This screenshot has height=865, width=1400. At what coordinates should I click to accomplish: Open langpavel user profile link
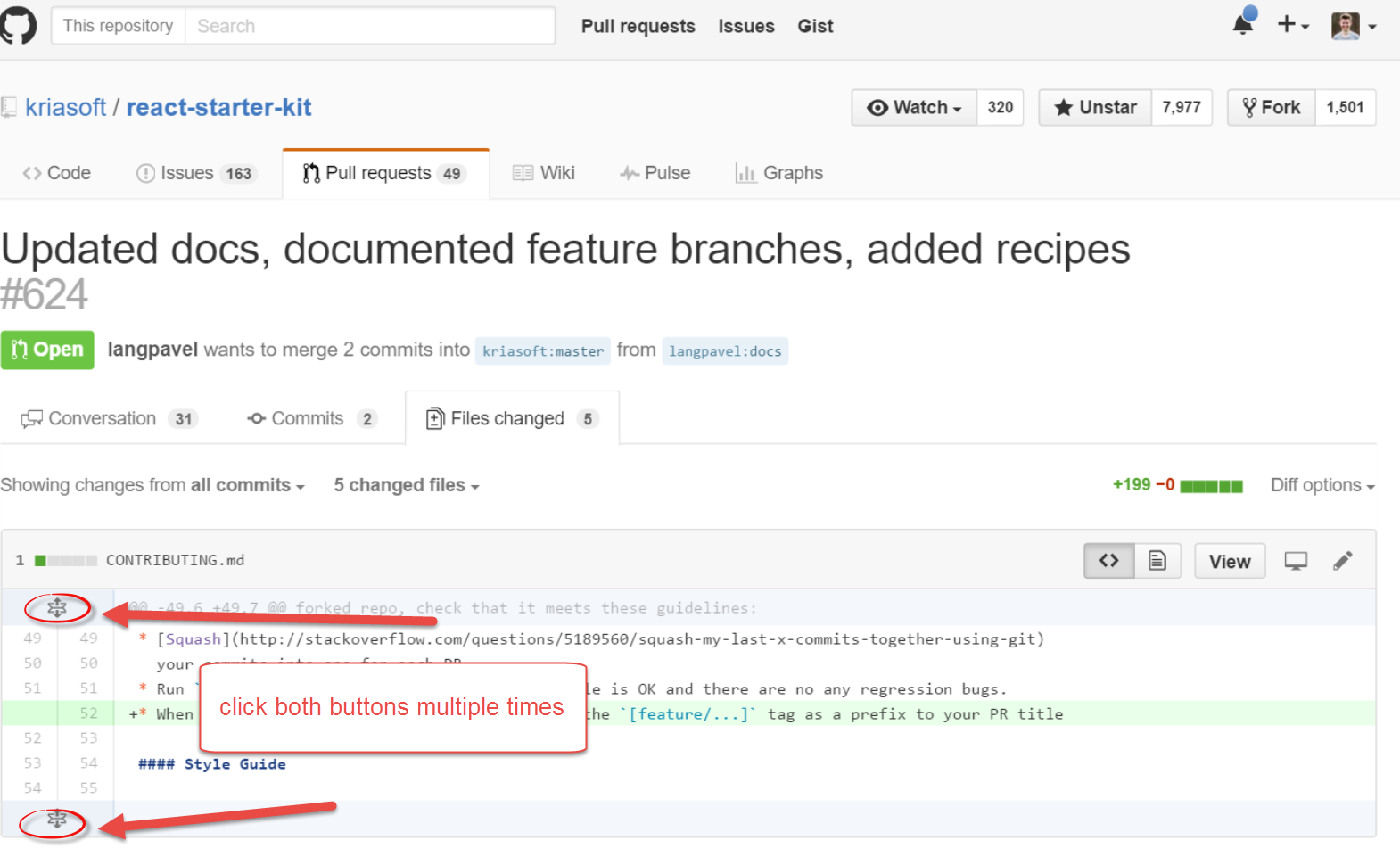coord(152,350)
